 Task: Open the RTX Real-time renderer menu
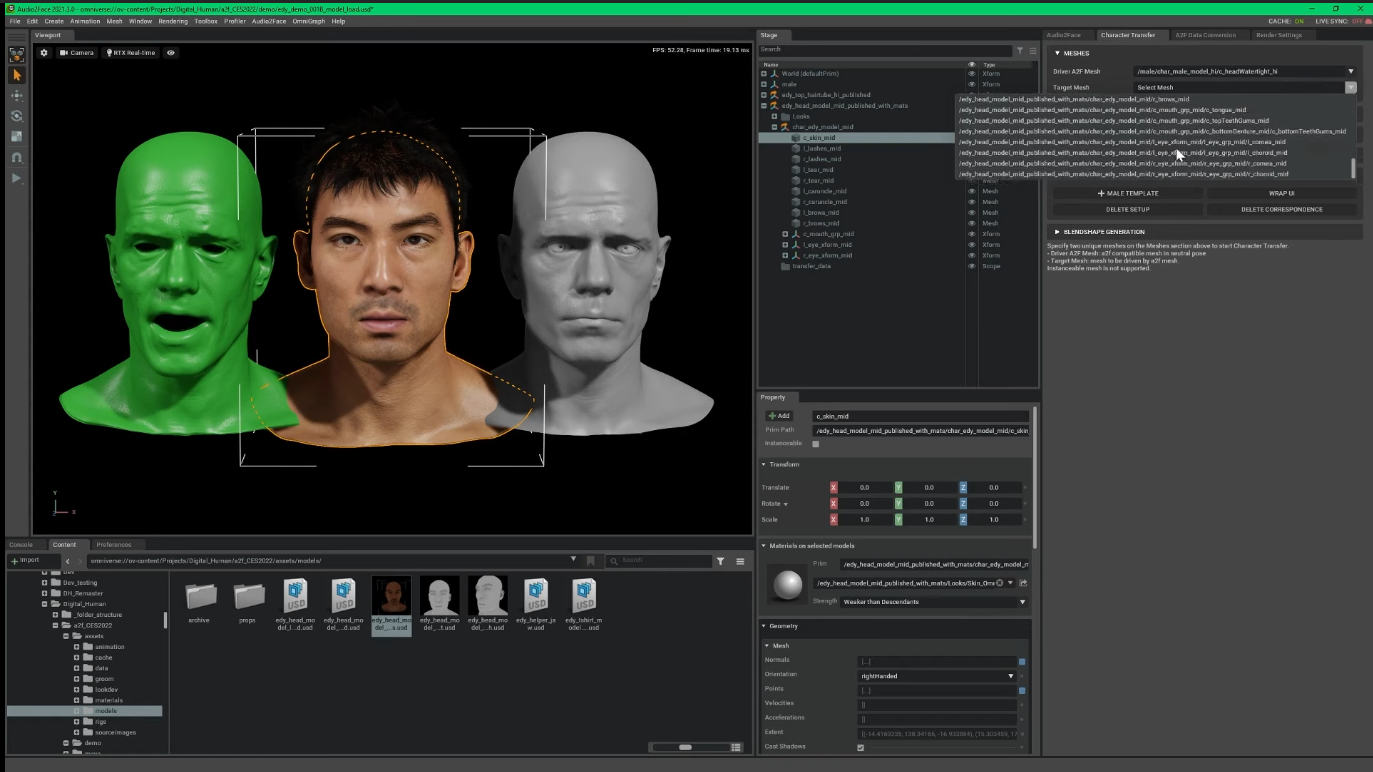[x=131, y=53]
